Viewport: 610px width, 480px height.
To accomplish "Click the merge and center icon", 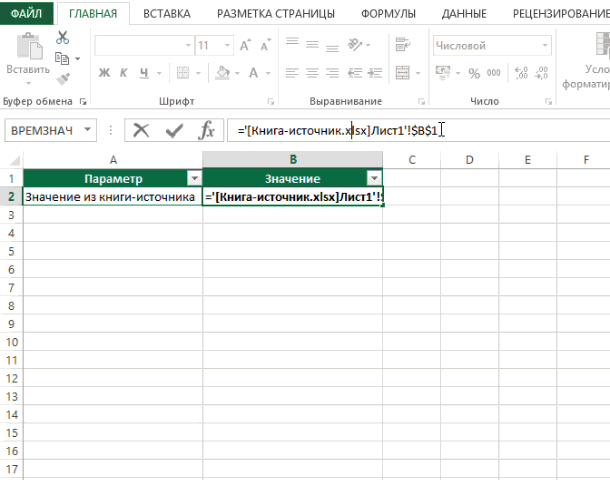I will [x=402, y=73].
